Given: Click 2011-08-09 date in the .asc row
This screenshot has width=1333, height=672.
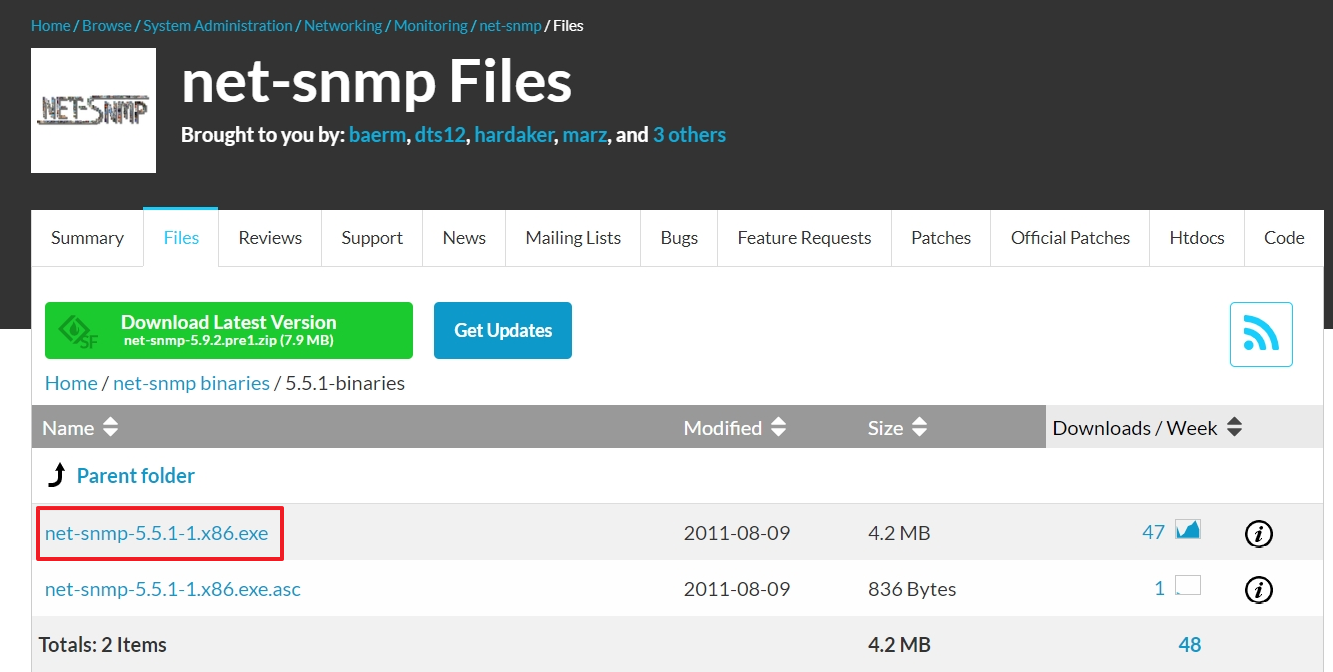Looking at the screenshot, I should coord(737,589).
